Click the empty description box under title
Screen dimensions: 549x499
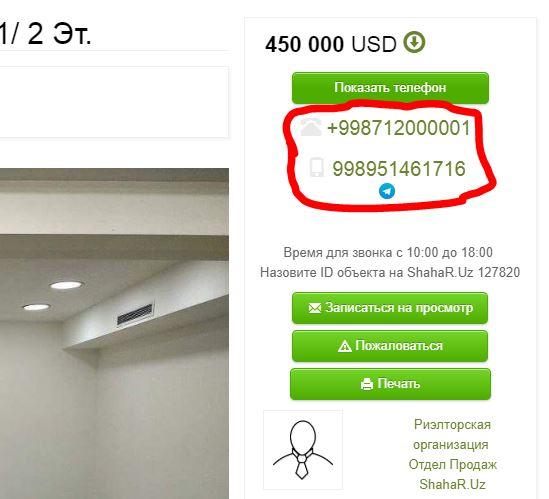(x=114, y=102)
